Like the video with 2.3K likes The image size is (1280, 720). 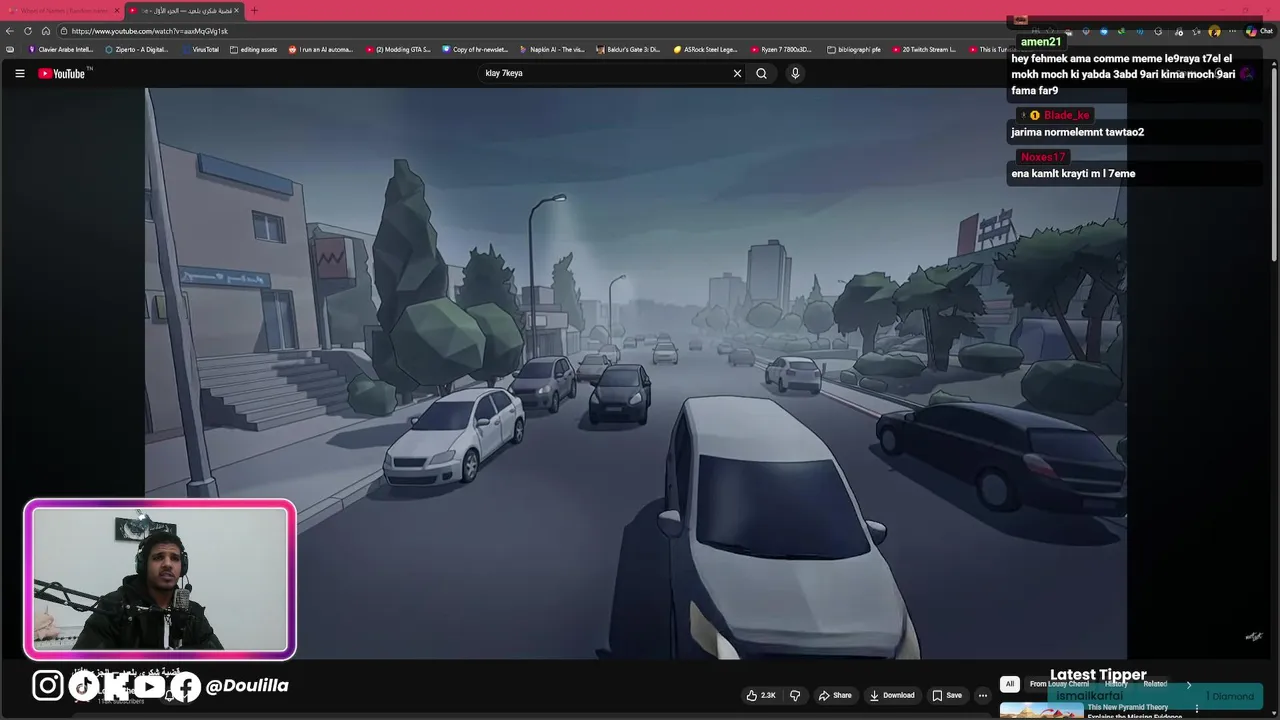click(760, 695)
